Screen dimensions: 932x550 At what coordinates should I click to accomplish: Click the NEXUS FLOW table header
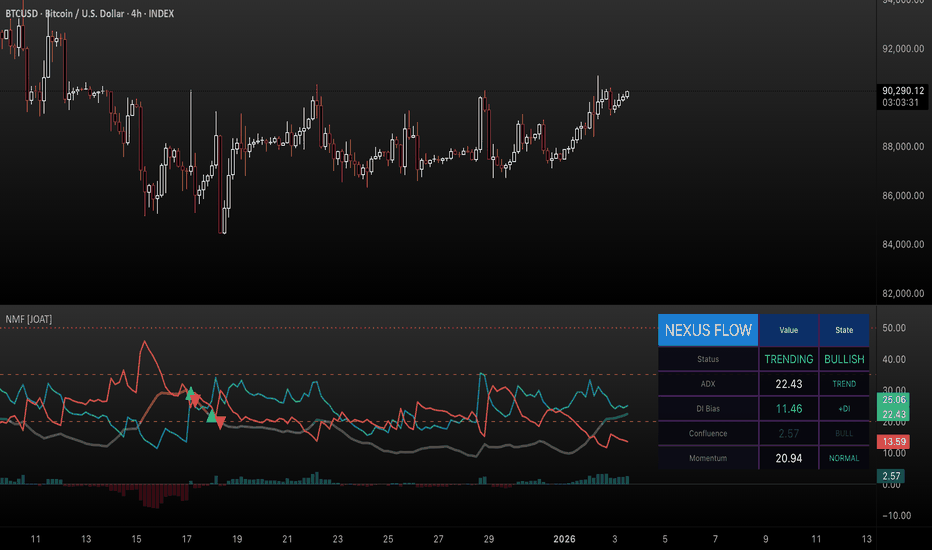point(708,330)
